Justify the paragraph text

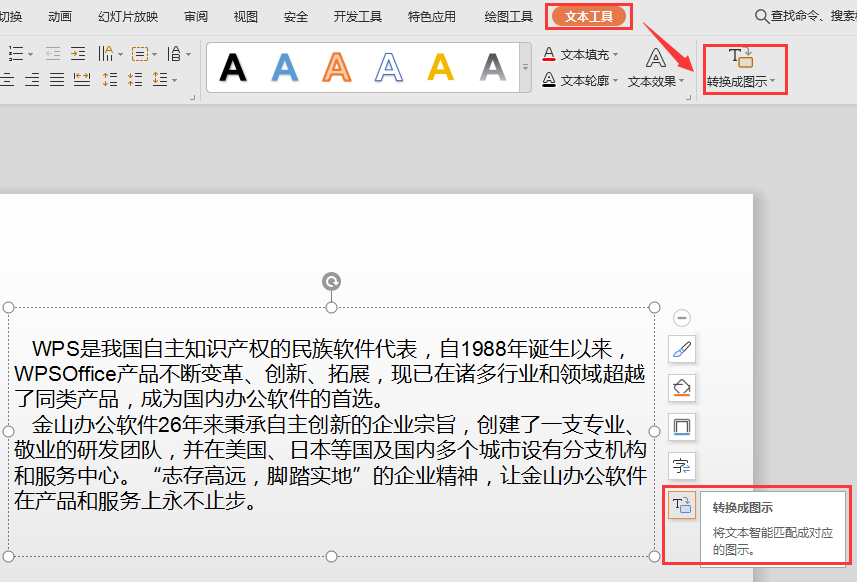point(57,80)
